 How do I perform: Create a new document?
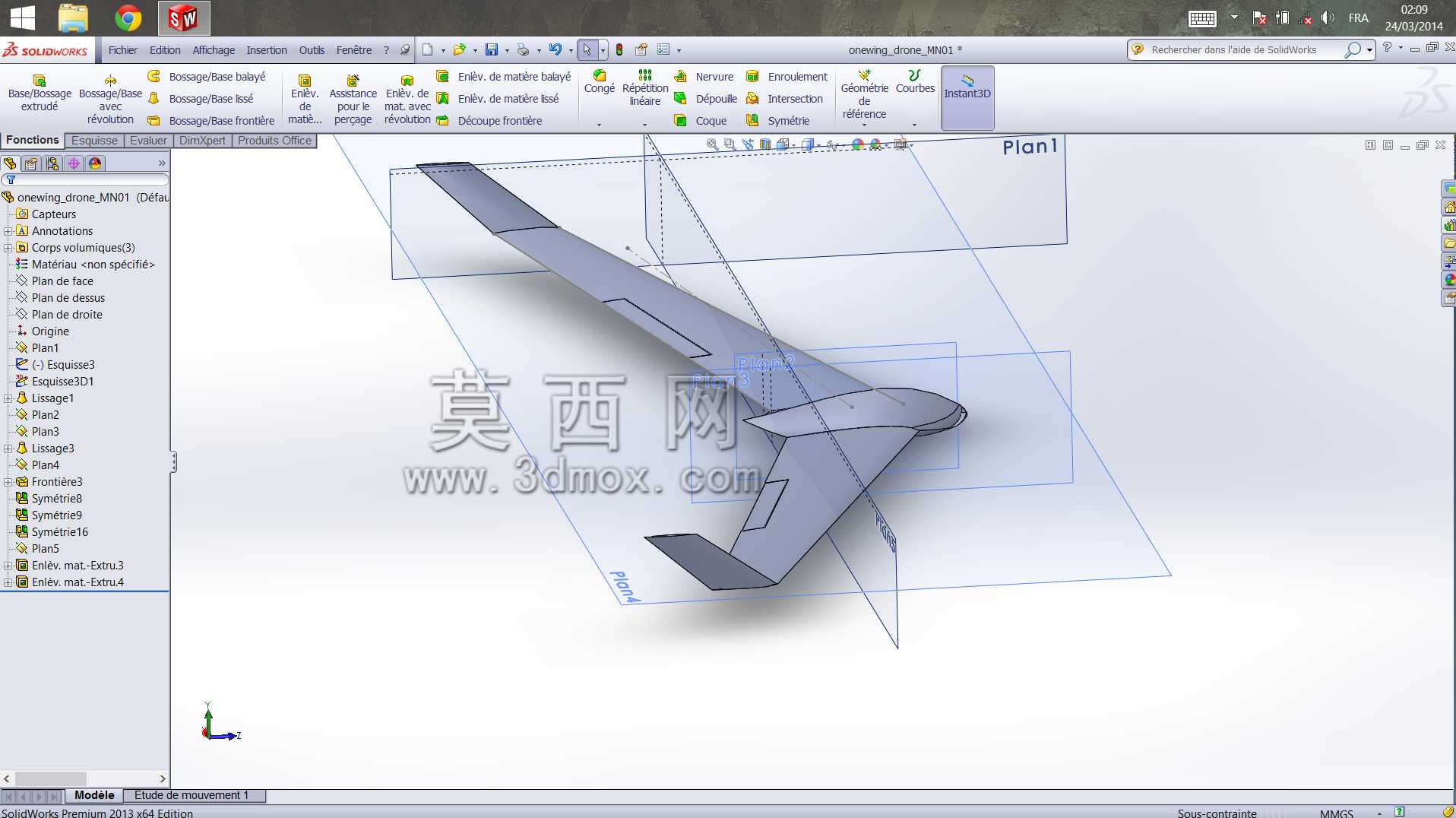pos(428,50)
